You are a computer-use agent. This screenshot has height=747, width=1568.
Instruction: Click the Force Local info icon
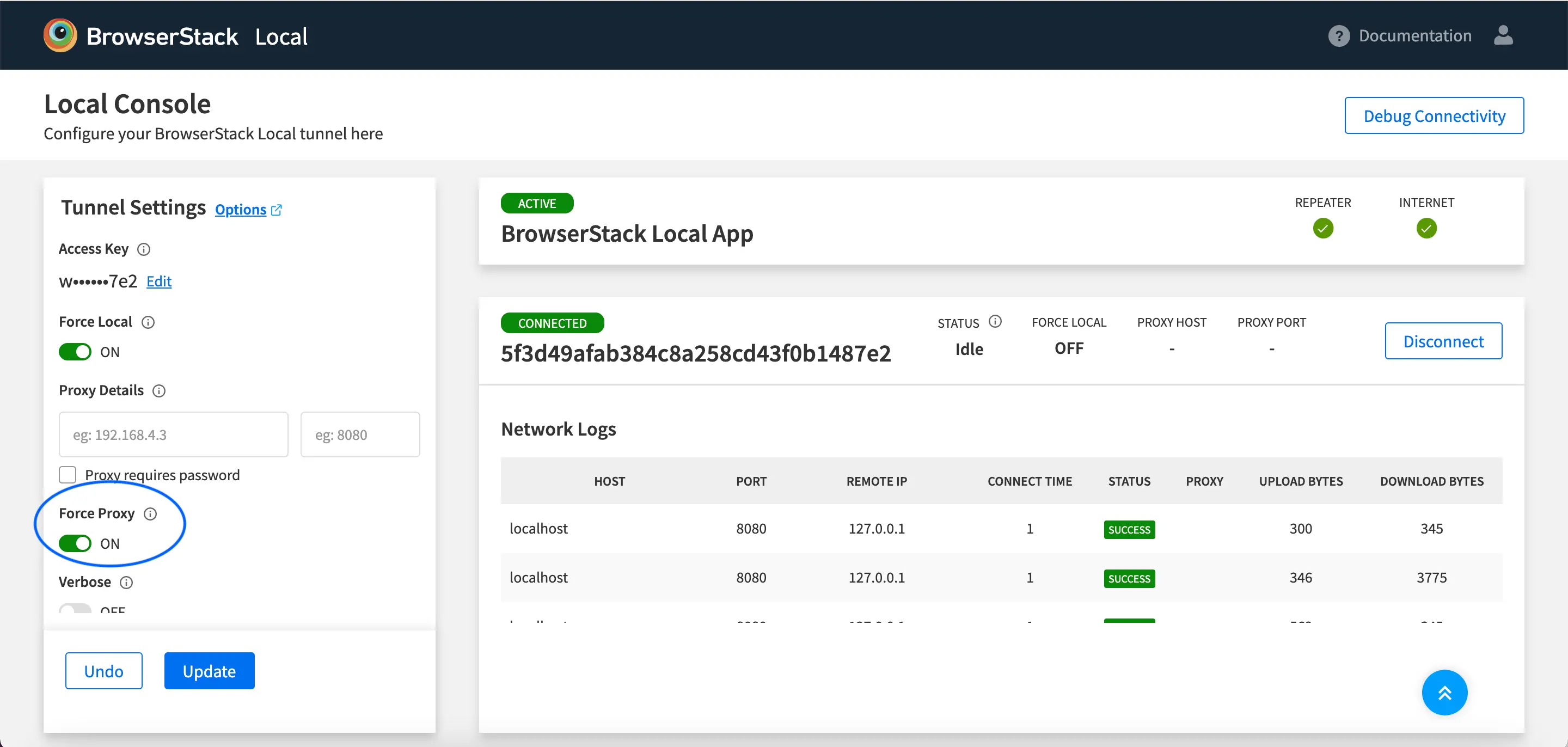tap(148, 322)
